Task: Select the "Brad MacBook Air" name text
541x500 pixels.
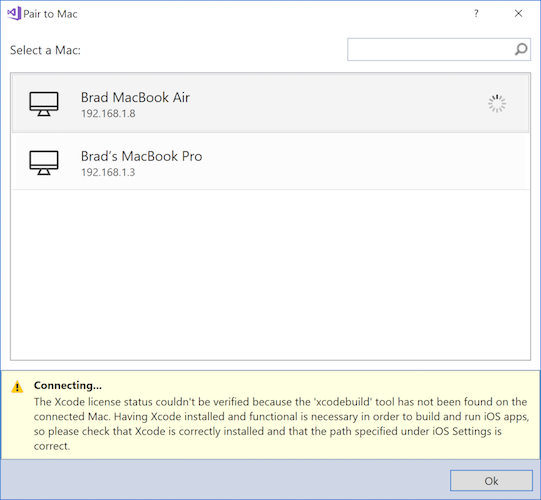Action: click(135, 97)
